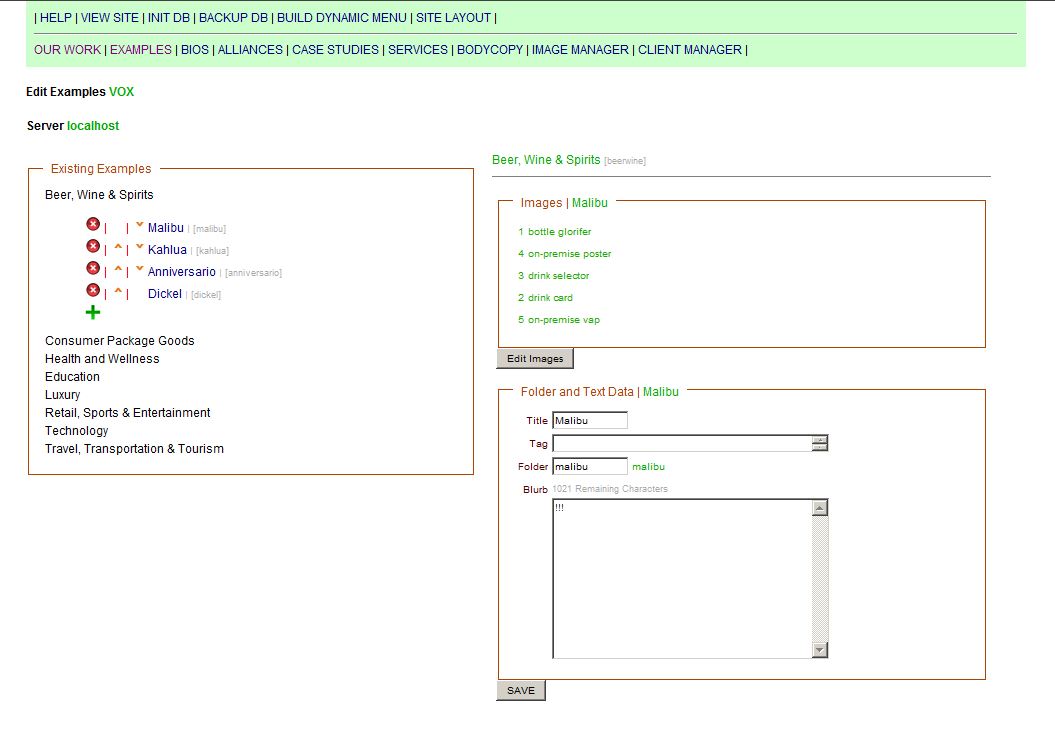1055x741 pixels.
Task: Click image entry '3 drink selector'
Action: coord(554,276)
